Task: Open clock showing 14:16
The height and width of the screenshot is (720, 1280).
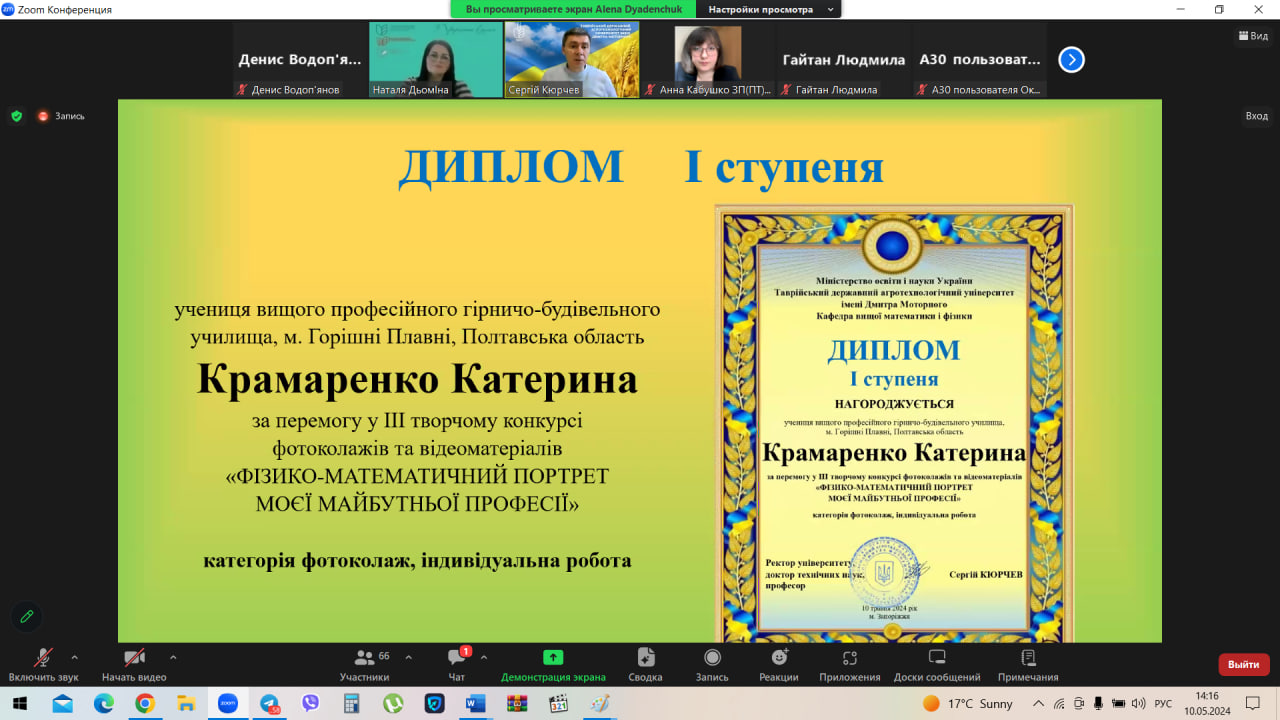Action: pyautogui.click(x=1207, y=704)
